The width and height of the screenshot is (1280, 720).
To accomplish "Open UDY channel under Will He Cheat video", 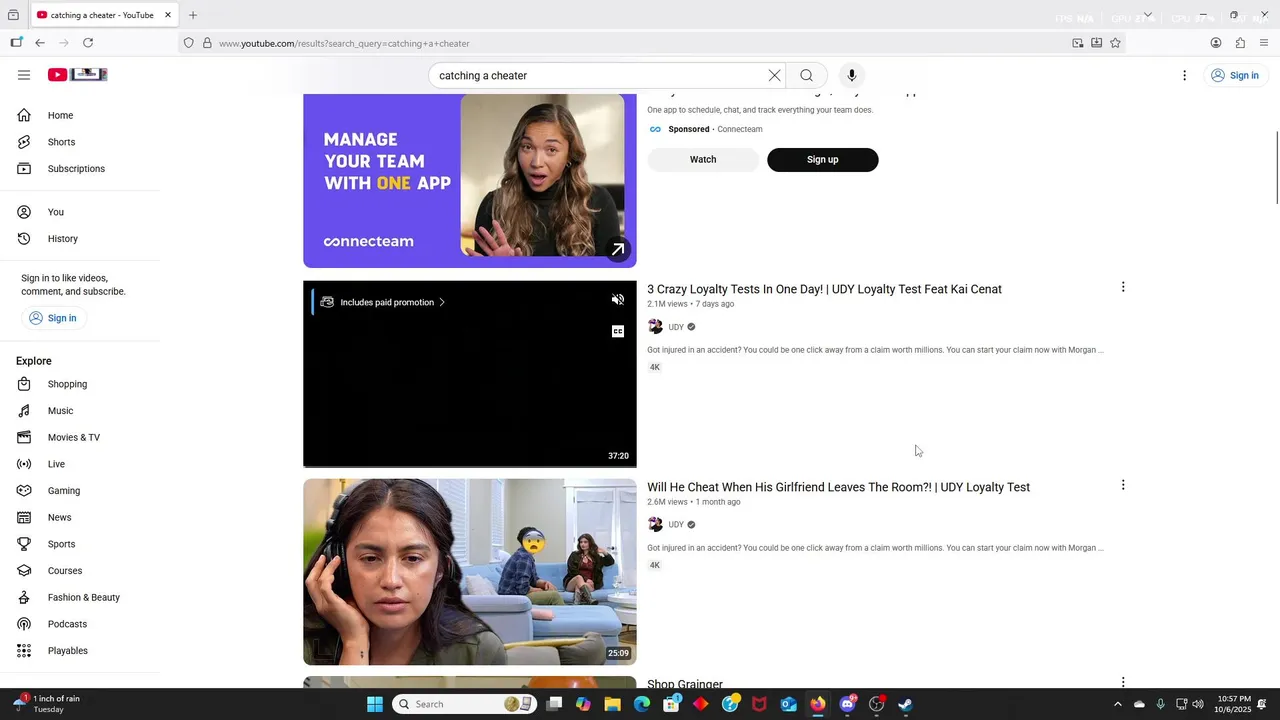I will [676, 525].
